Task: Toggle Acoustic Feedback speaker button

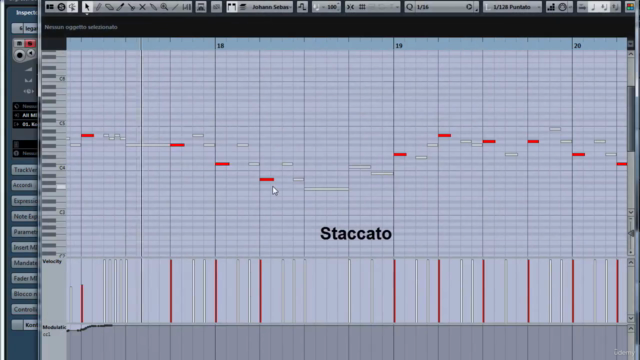Action: (72, 7)
